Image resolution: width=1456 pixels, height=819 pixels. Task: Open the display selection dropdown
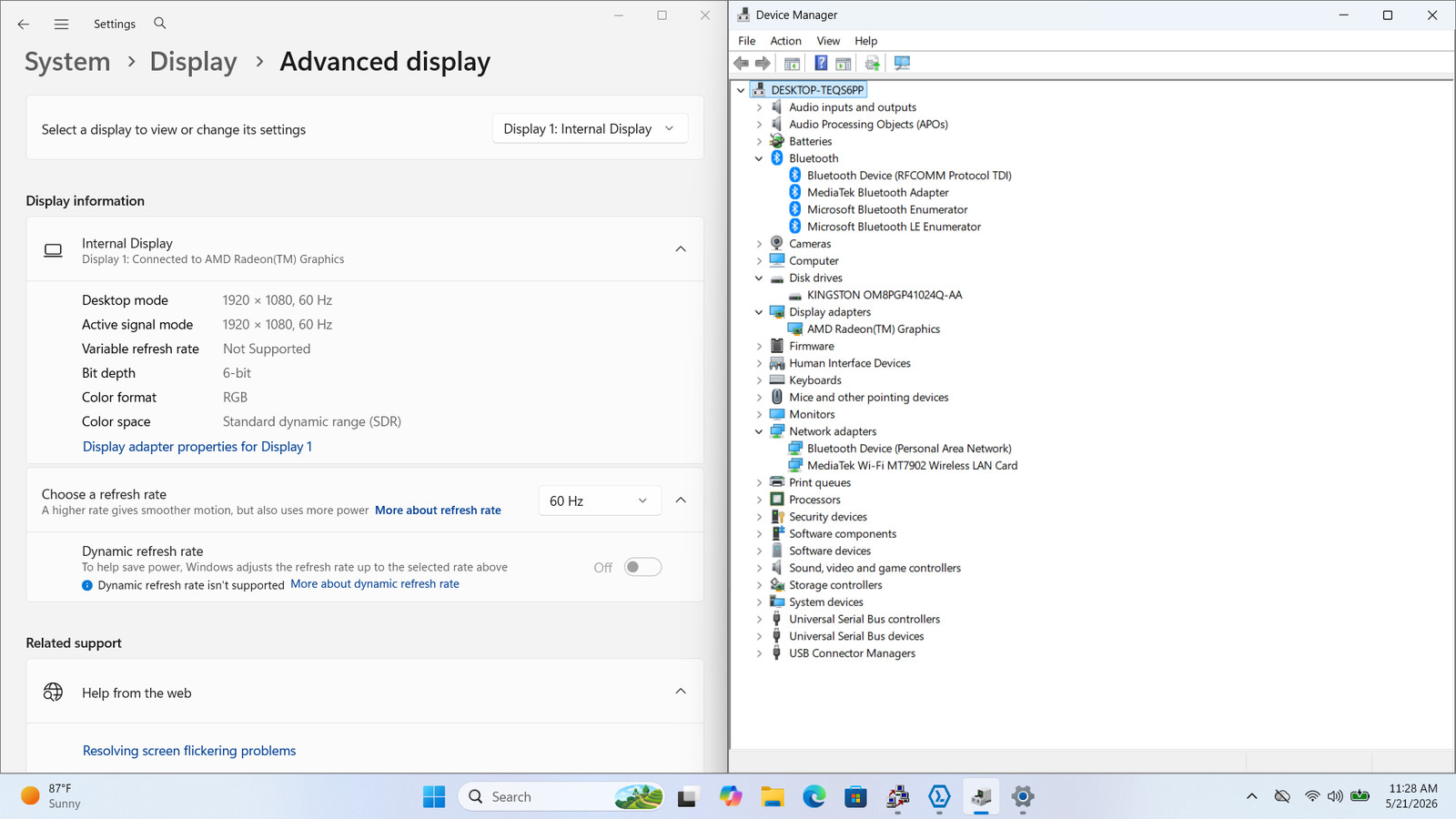point(590,129)
